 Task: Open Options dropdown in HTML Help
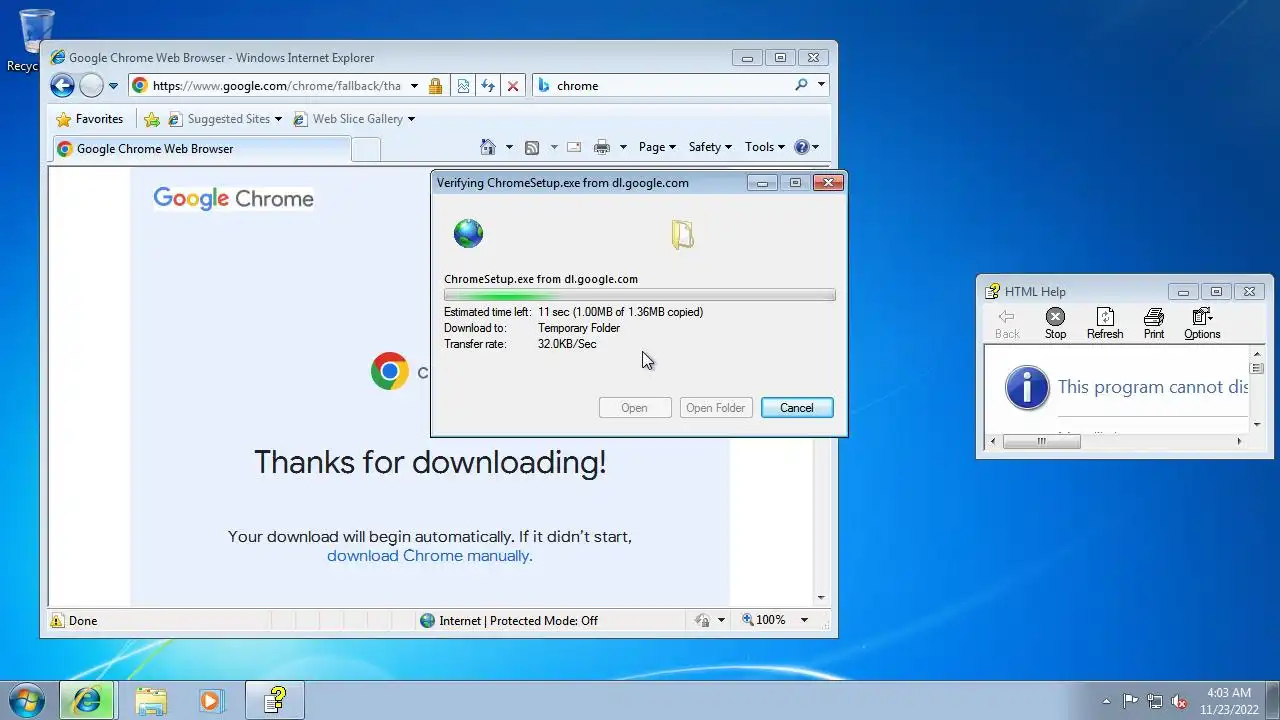1202,323
